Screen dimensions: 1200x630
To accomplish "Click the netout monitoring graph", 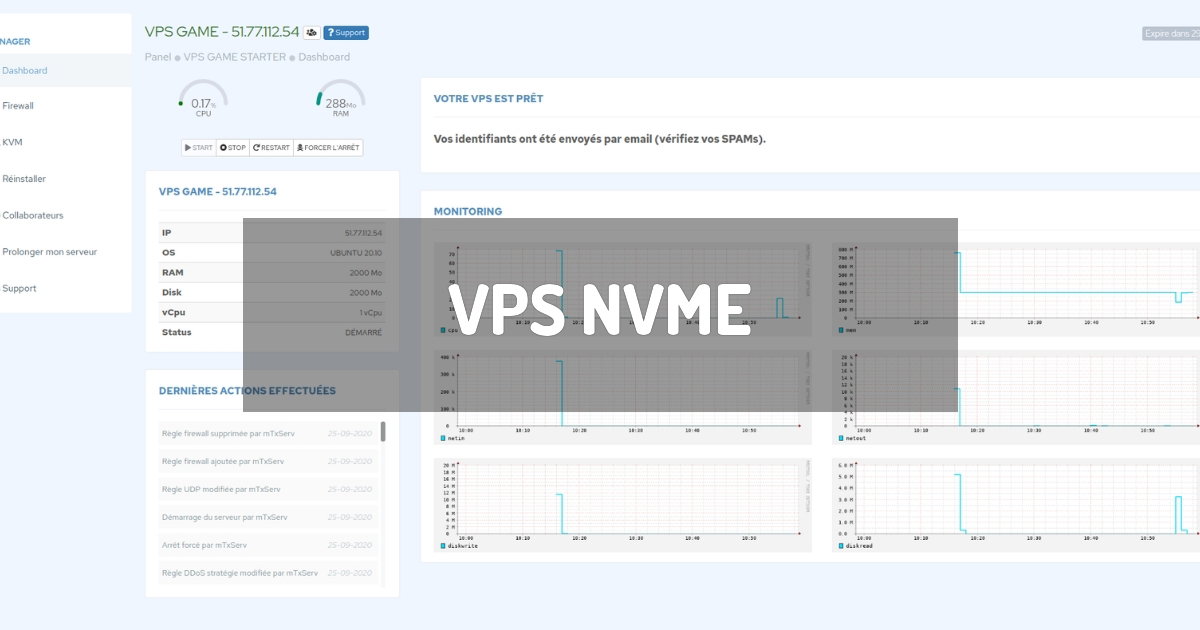I will coord(1016,396).
